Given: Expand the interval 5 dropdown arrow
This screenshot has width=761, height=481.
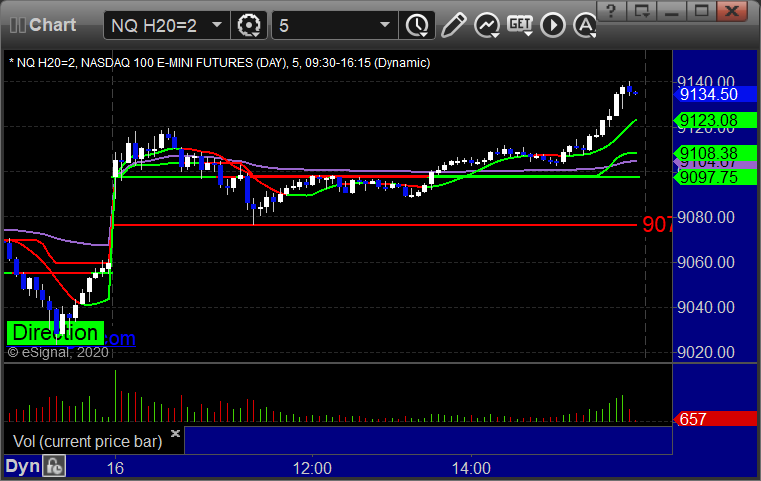Looking at the screenshot, I should [385, 25].
